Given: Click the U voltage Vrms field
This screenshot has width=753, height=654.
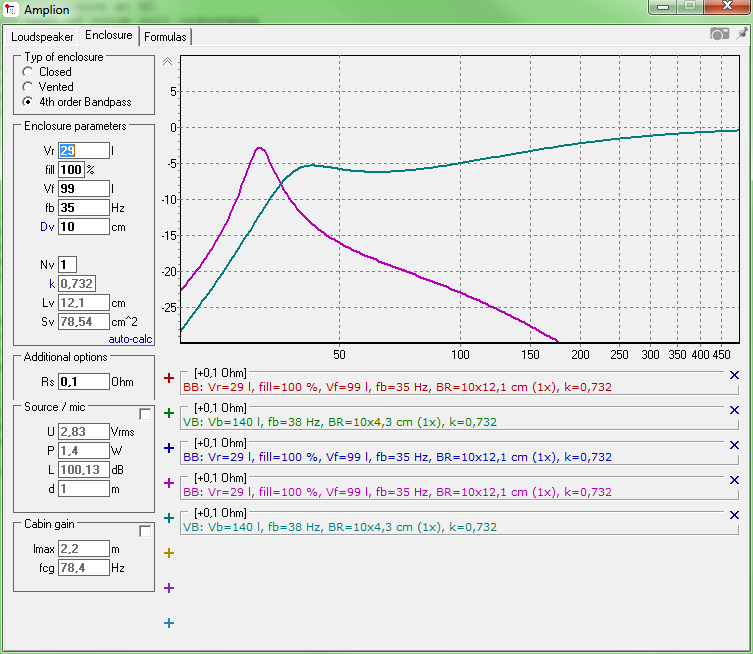Looking at the screenshot, I should (84, 432).
